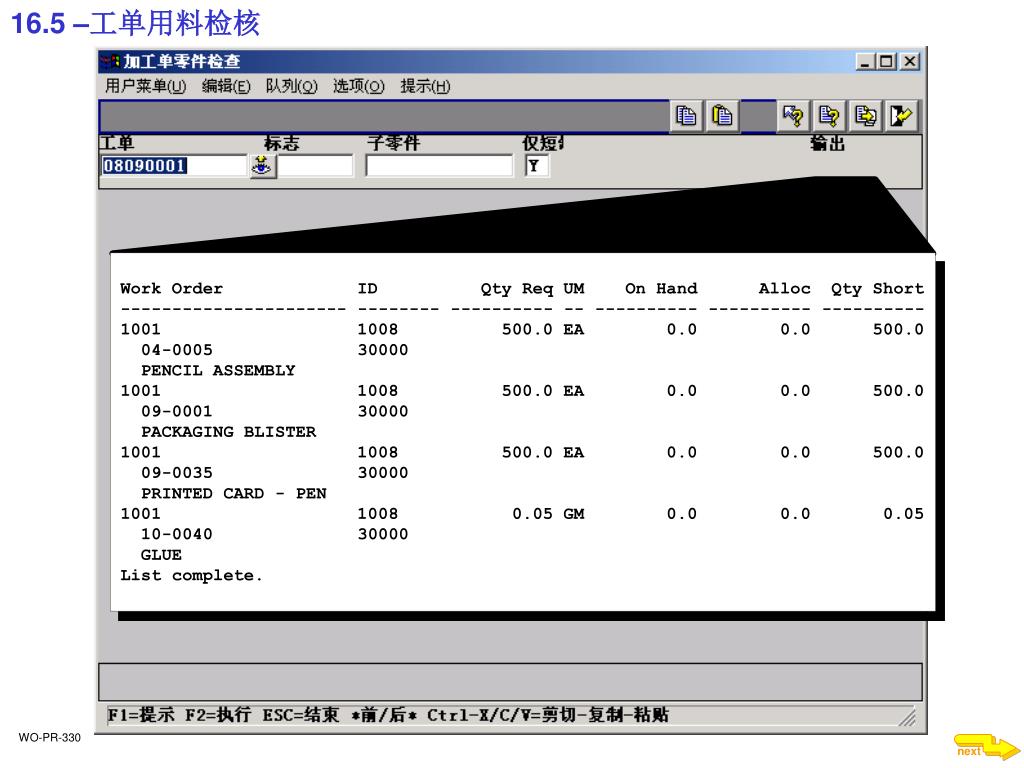Click the 子零件 input field
This screenshot has width=1024, height=768.
click(440, 166)
